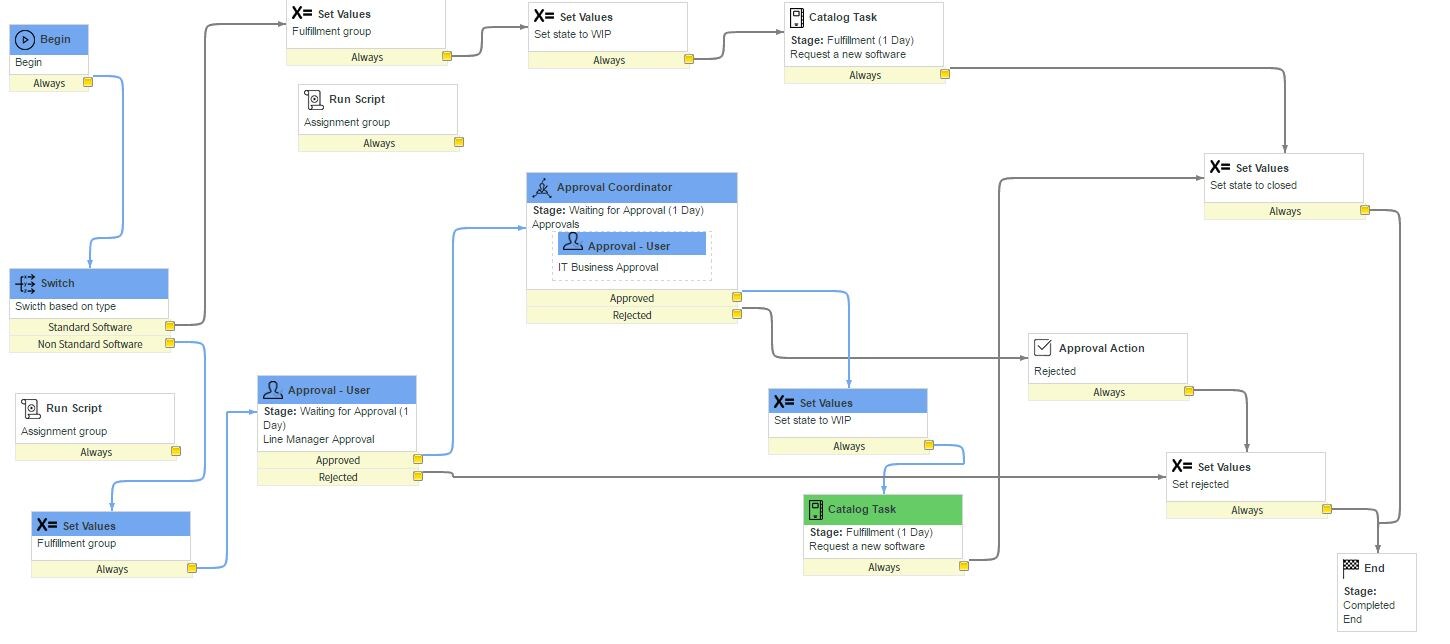This screenshot has width=1450, height=644.
Task: Select 'Approved' condition under Line Manager Approval
Action: pos(337,460)
